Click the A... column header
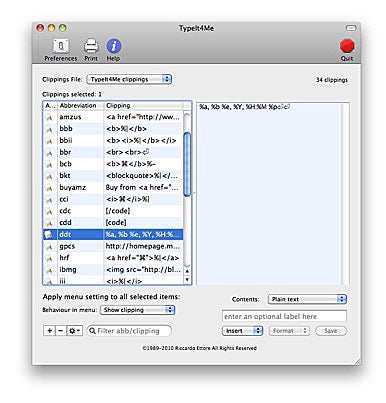Viewport: 386px width, 403px height. (50, 106)
